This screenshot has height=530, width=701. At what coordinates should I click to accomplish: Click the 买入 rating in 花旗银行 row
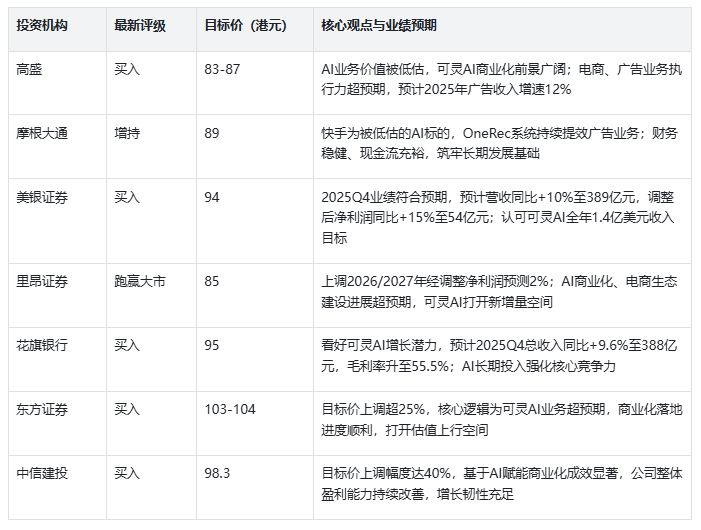coord(127,345)
